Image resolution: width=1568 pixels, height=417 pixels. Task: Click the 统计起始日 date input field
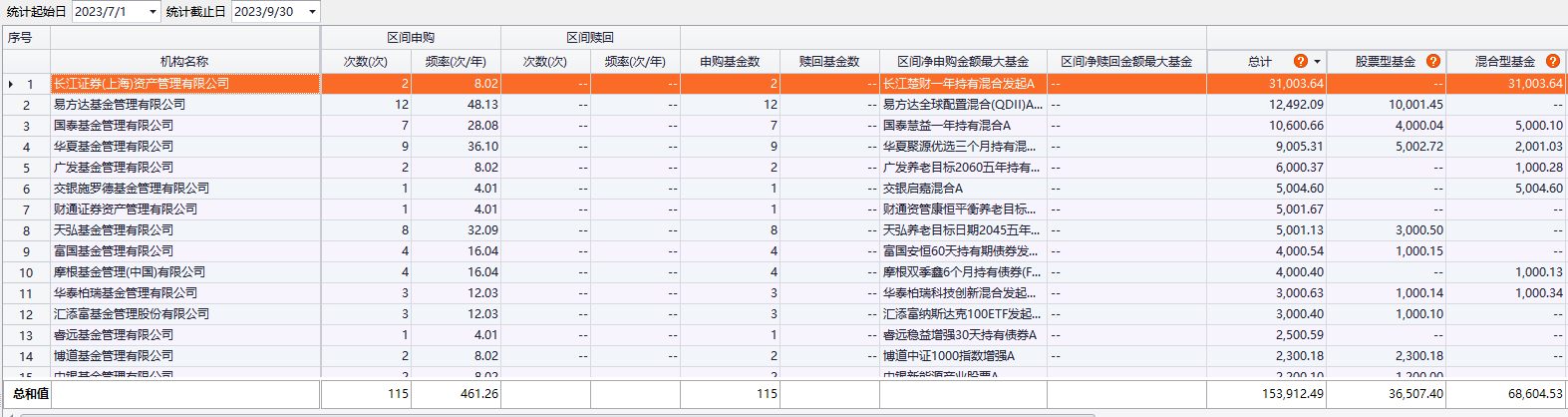tap(108, 12)
